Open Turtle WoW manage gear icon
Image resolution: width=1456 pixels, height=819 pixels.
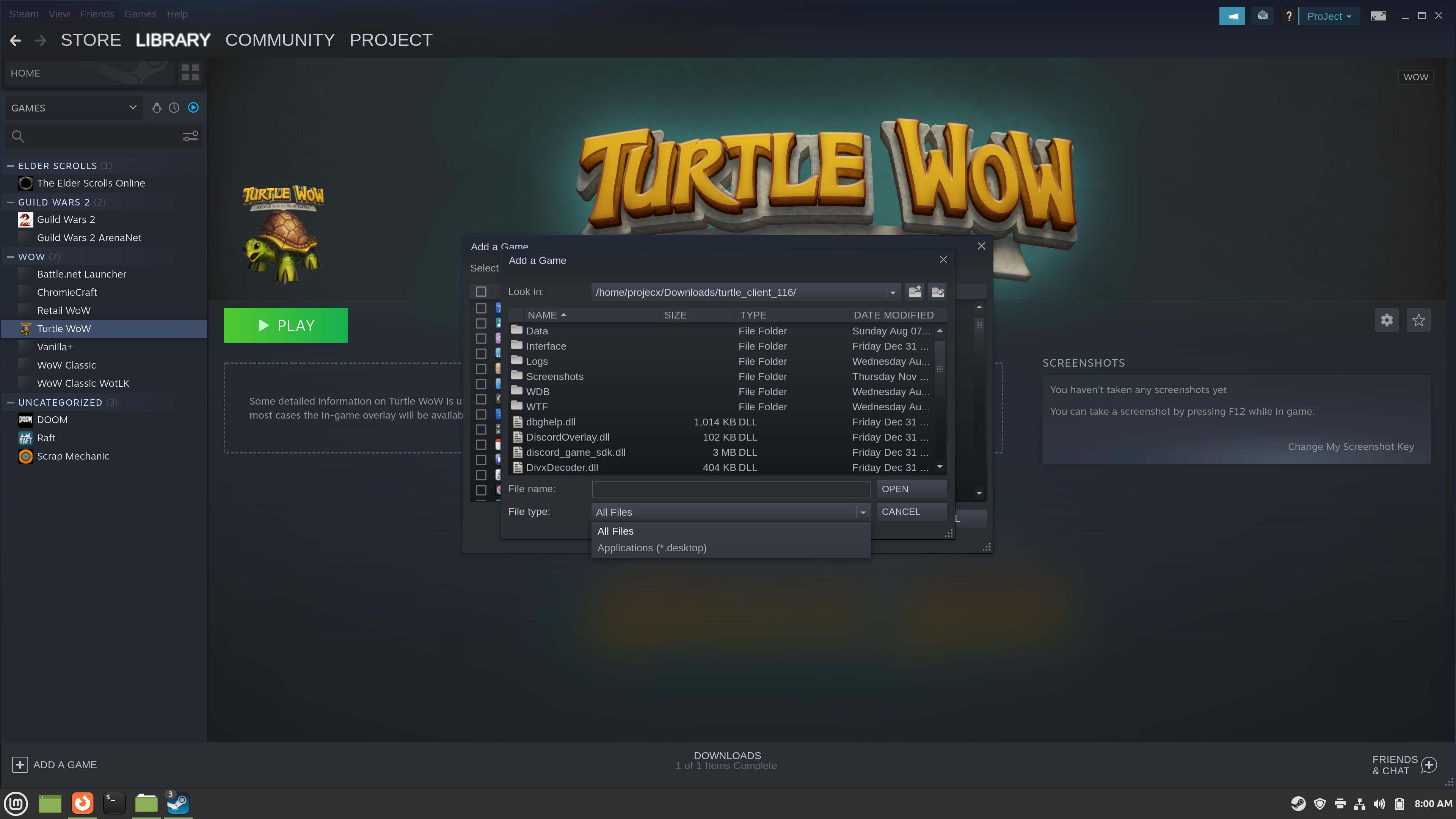pyautogui.click(x=1387, y=320)
